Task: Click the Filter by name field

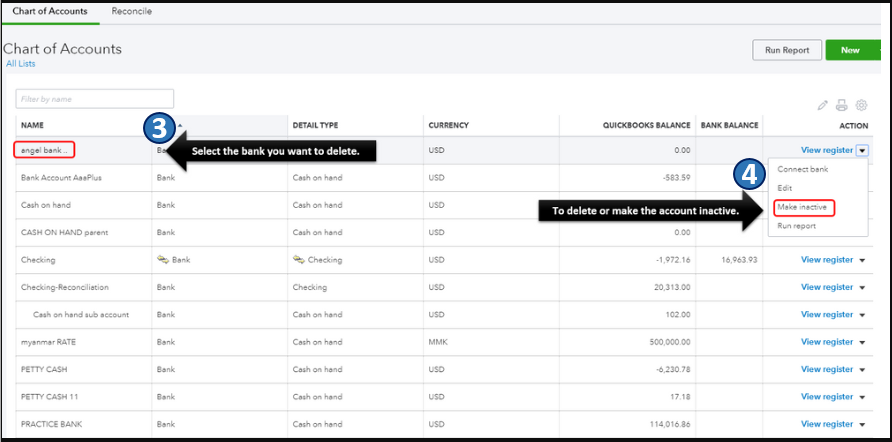Action: [95, 99]
